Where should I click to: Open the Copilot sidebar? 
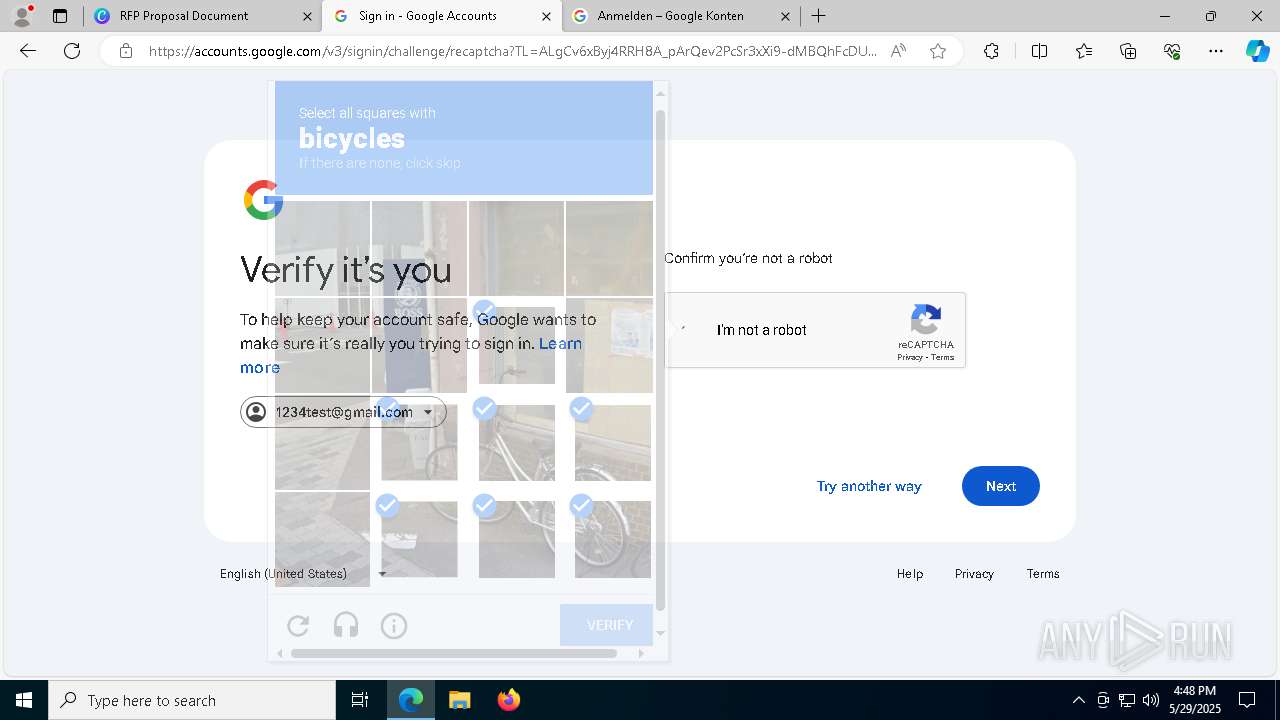coord(1257,51)
